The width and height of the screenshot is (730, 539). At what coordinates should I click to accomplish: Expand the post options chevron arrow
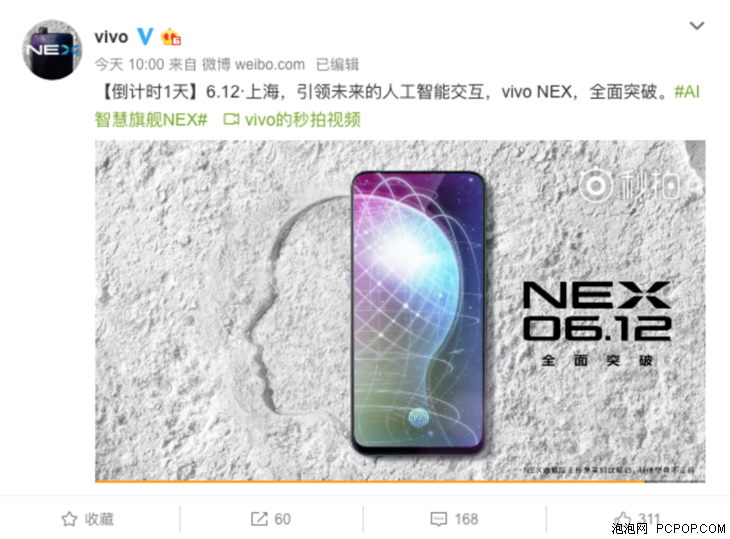(696, 26)
